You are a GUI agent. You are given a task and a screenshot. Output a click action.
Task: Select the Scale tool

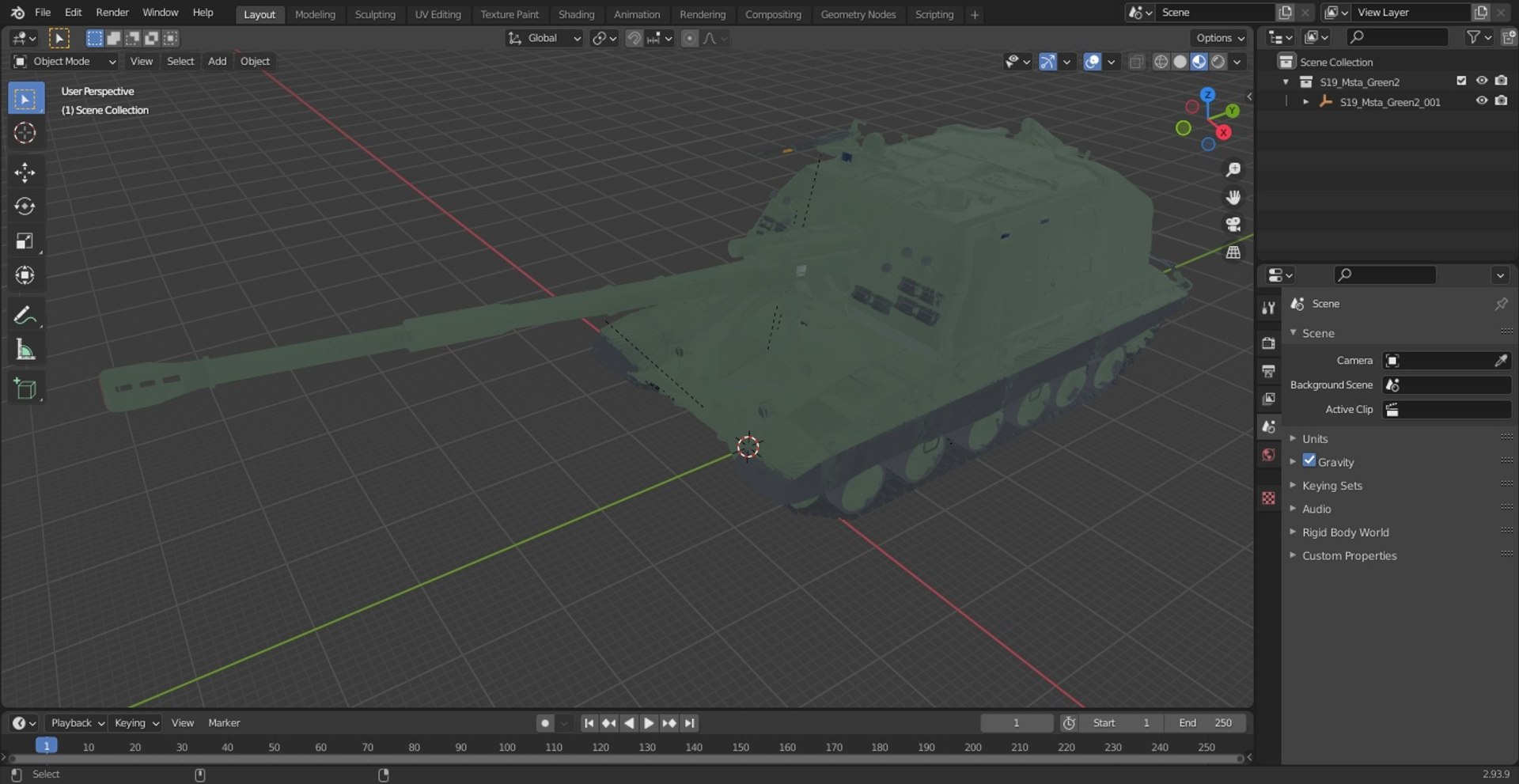tap(25, 241)
